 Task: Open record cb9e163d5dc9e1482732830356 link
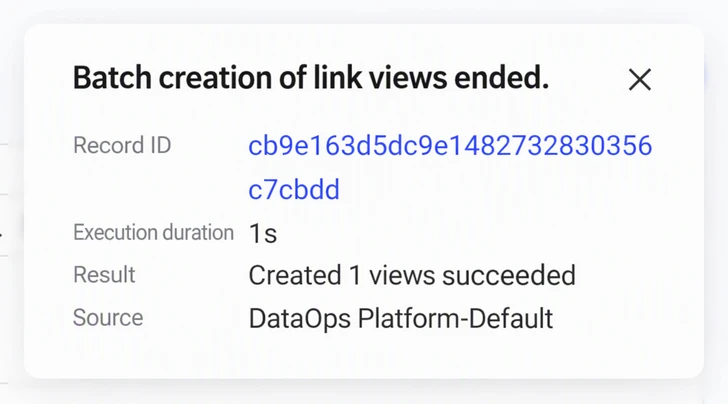tap(450, 145)
